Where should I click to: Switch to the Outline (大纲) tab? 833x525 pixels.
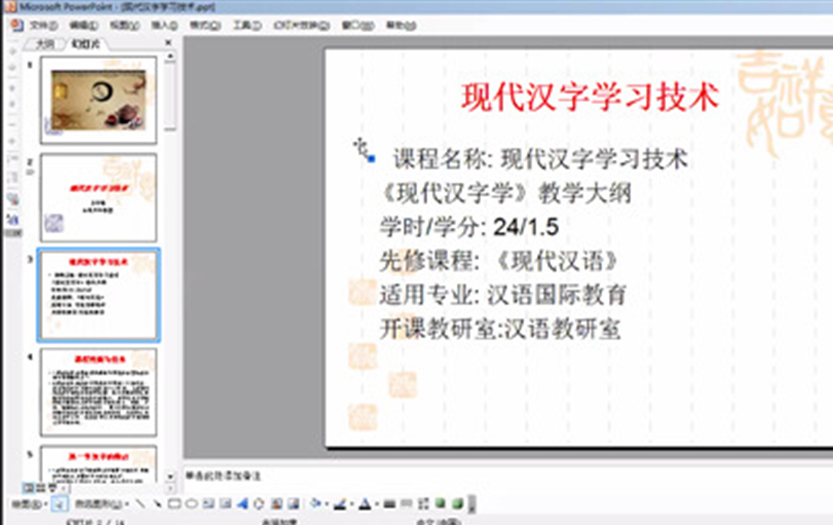46,44
